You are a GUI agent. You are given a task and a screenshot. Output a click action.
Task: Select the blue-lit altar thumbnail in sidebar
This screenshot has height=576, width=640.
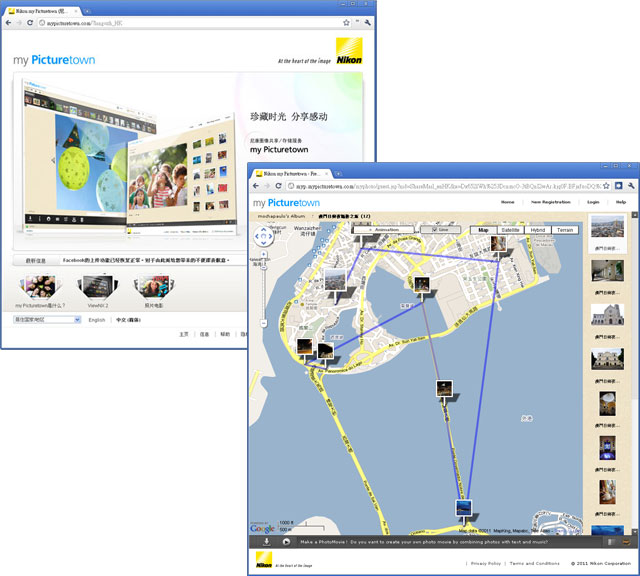coord(607,448)
